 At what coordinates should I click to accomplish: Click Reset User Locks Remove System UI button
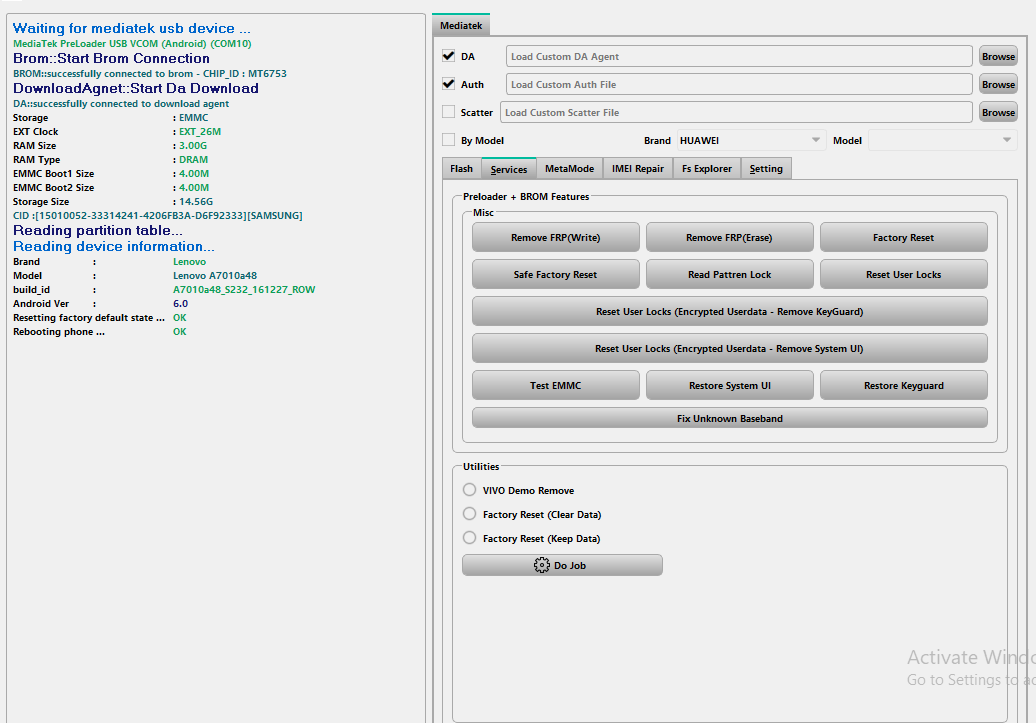[x=729, y=348]
